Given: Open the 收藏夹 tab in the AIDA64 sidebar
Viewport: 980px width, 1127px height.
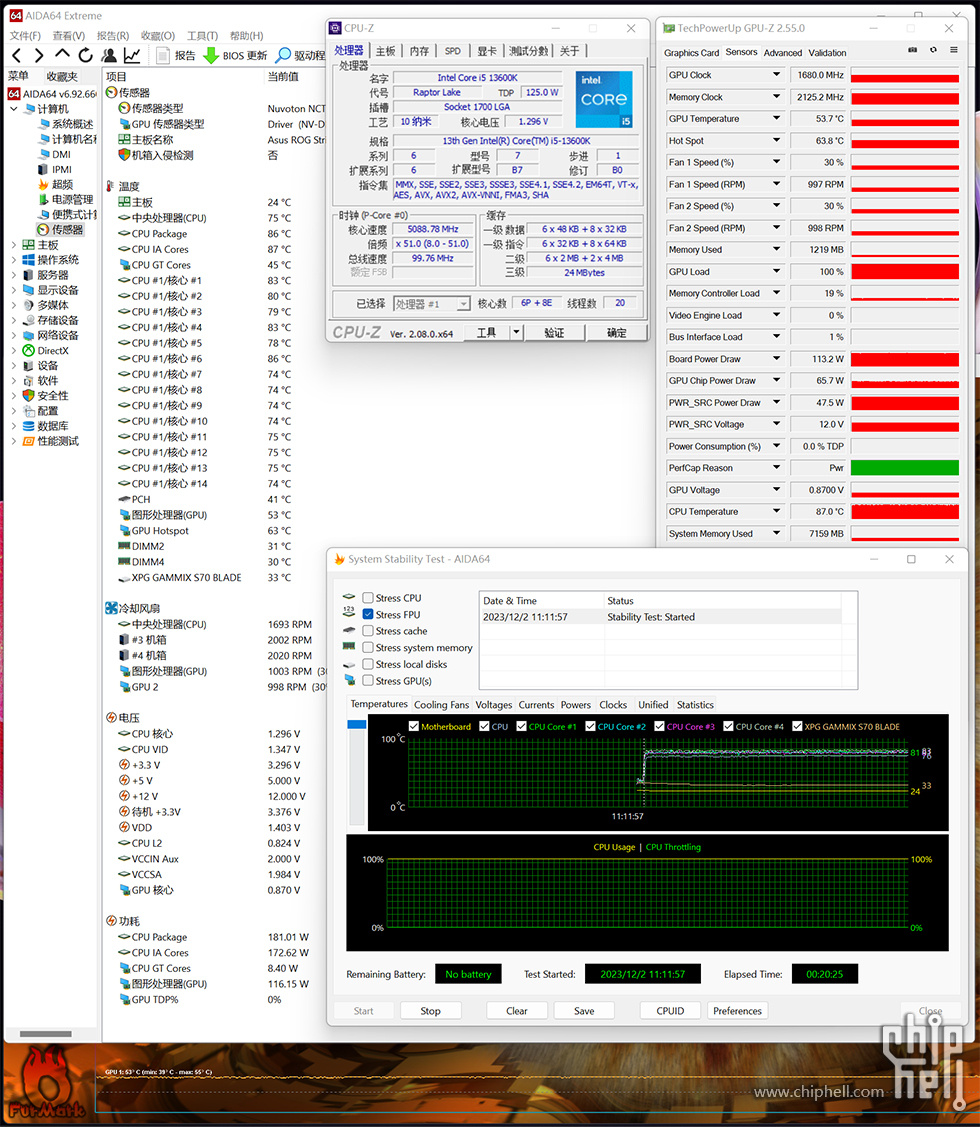Looking at the screenshot, I should [62, 76].
